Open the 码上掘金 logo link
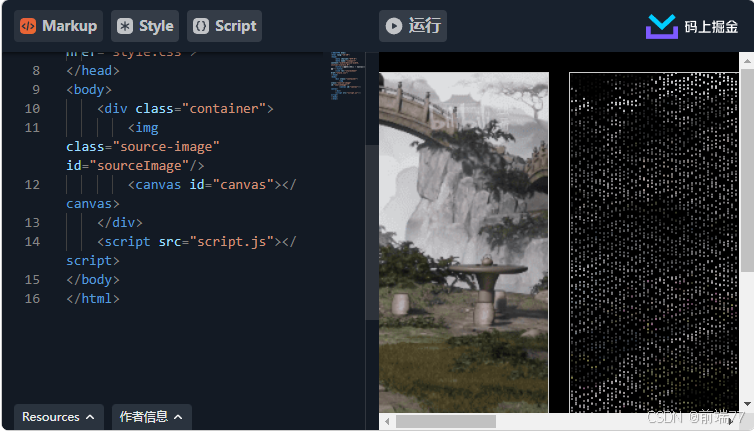 (x=691, y=26)
